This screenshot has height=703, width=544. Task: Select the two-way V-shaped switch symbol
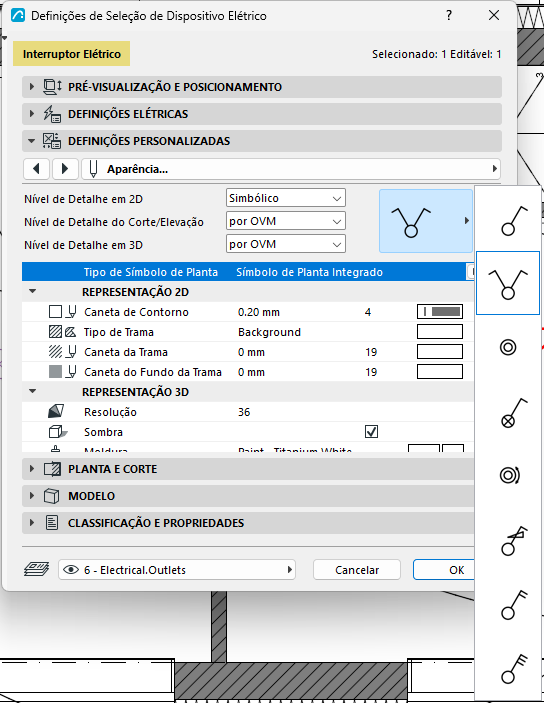pos(508,283)
